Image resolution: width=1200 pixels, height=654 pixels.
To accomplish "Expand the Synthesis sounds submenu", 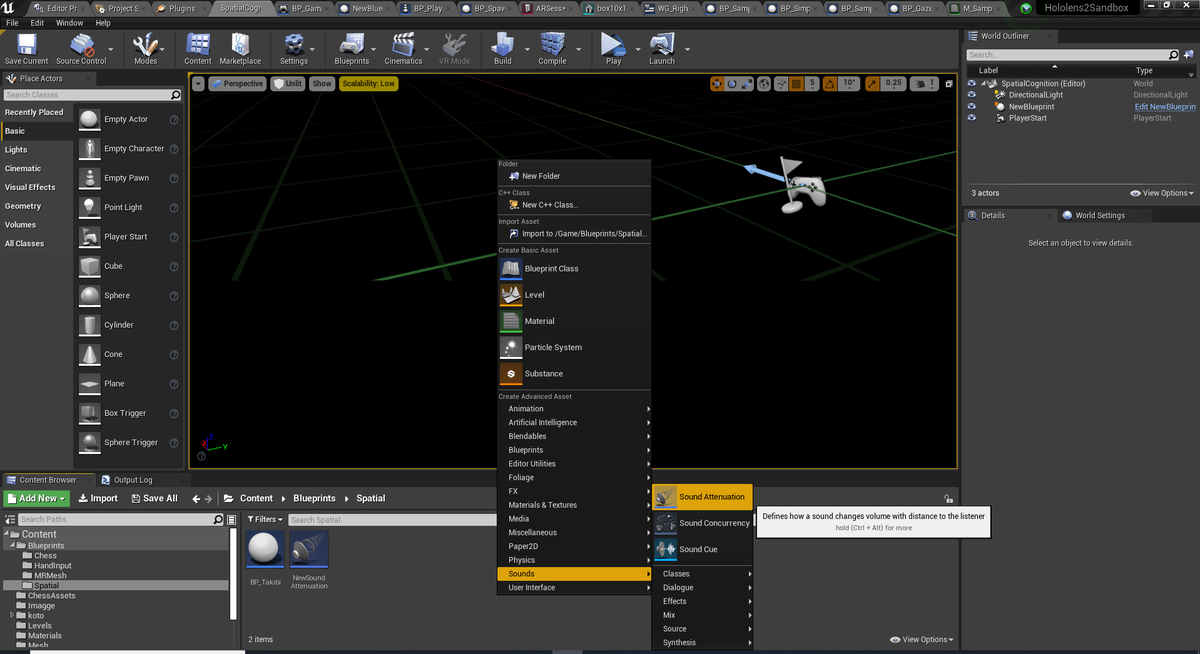I will (703, 642).
